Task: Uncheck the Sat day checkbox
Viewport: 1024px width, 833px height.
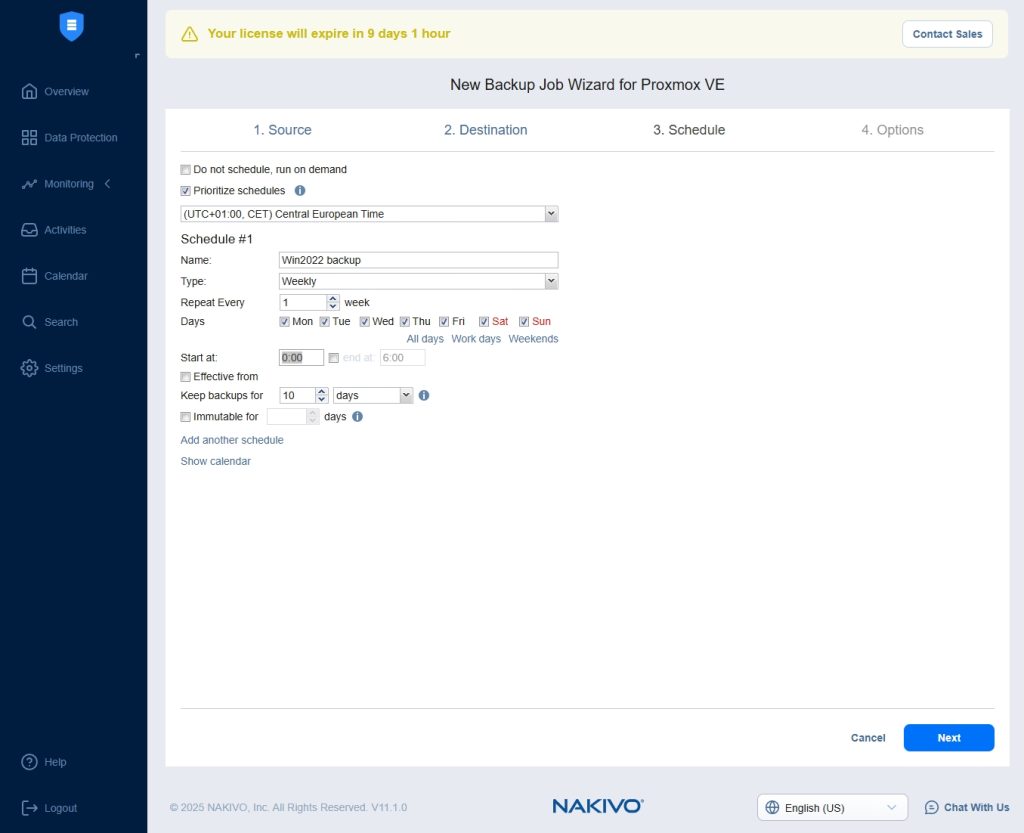Action: [x=484, y=322]
